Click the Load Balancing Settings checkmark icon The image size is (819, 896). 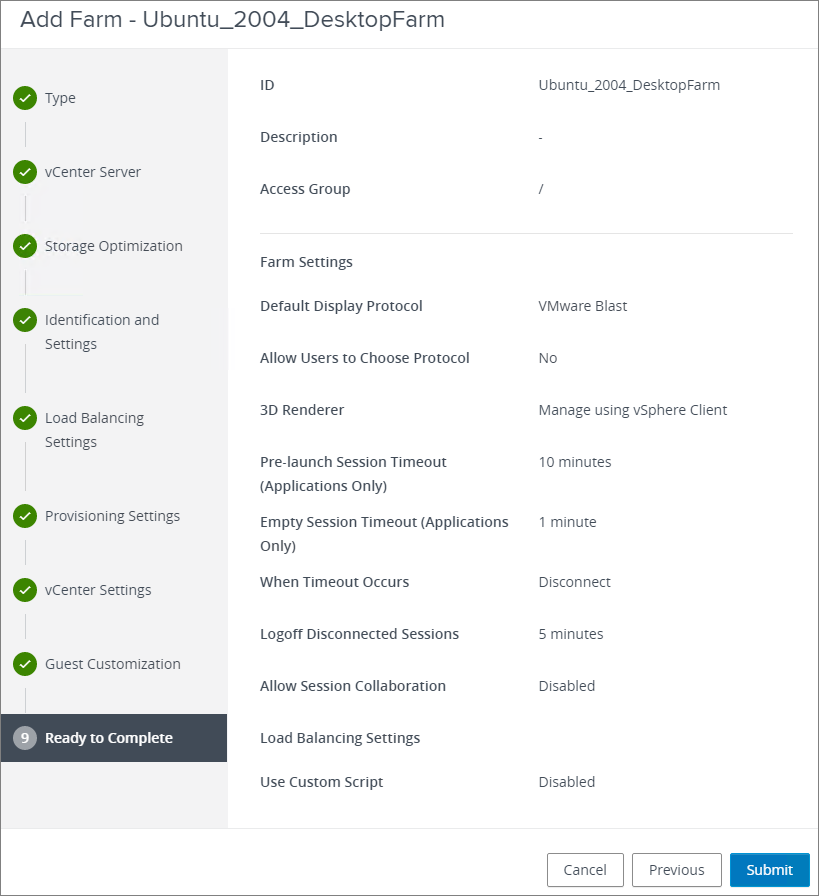(x=25, y=418)
